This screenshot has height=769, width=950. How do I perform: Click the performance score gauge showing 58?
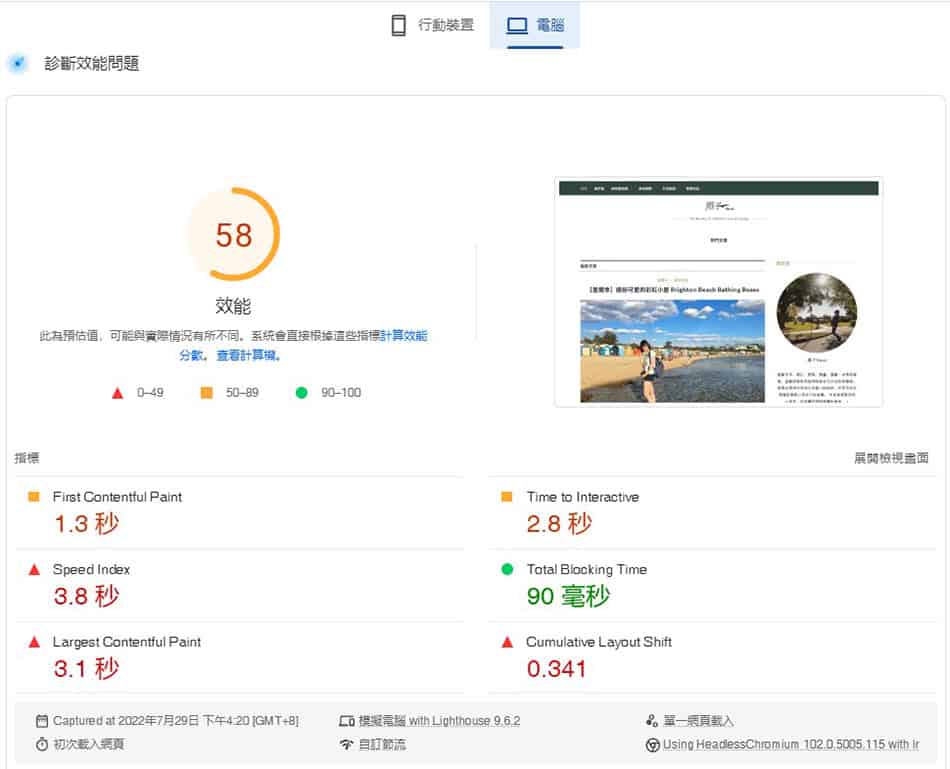234,233
